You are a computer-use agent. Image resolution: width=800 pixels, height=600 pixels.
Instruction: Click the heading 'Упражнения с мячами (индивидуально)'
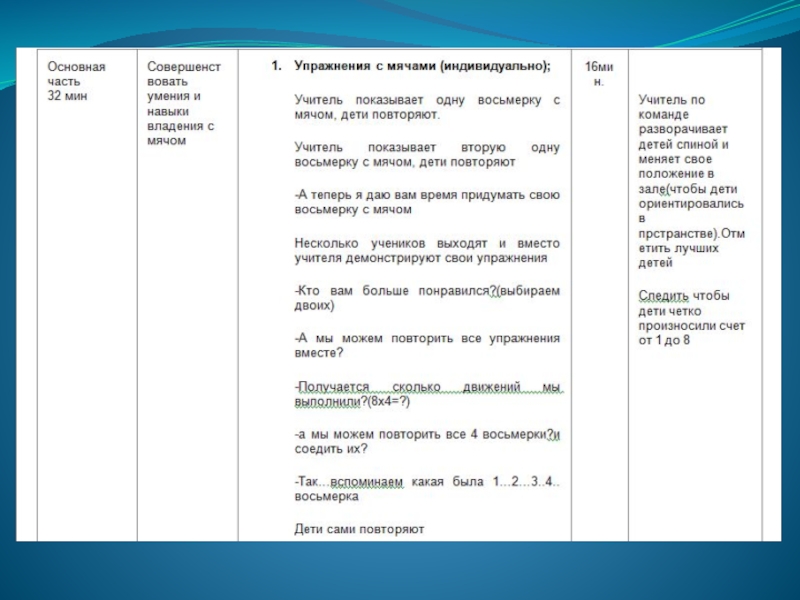[422, 66]
